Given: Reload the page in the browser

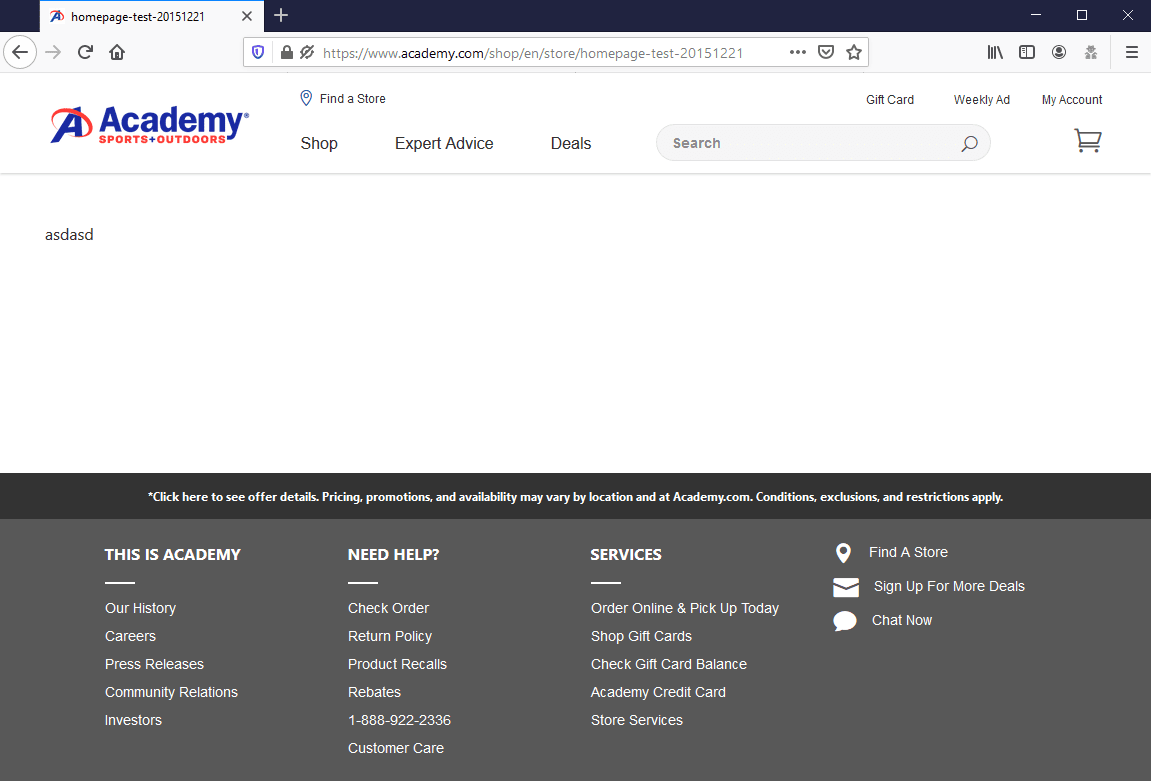Looking at the screenshot, I should click(85, 53).
